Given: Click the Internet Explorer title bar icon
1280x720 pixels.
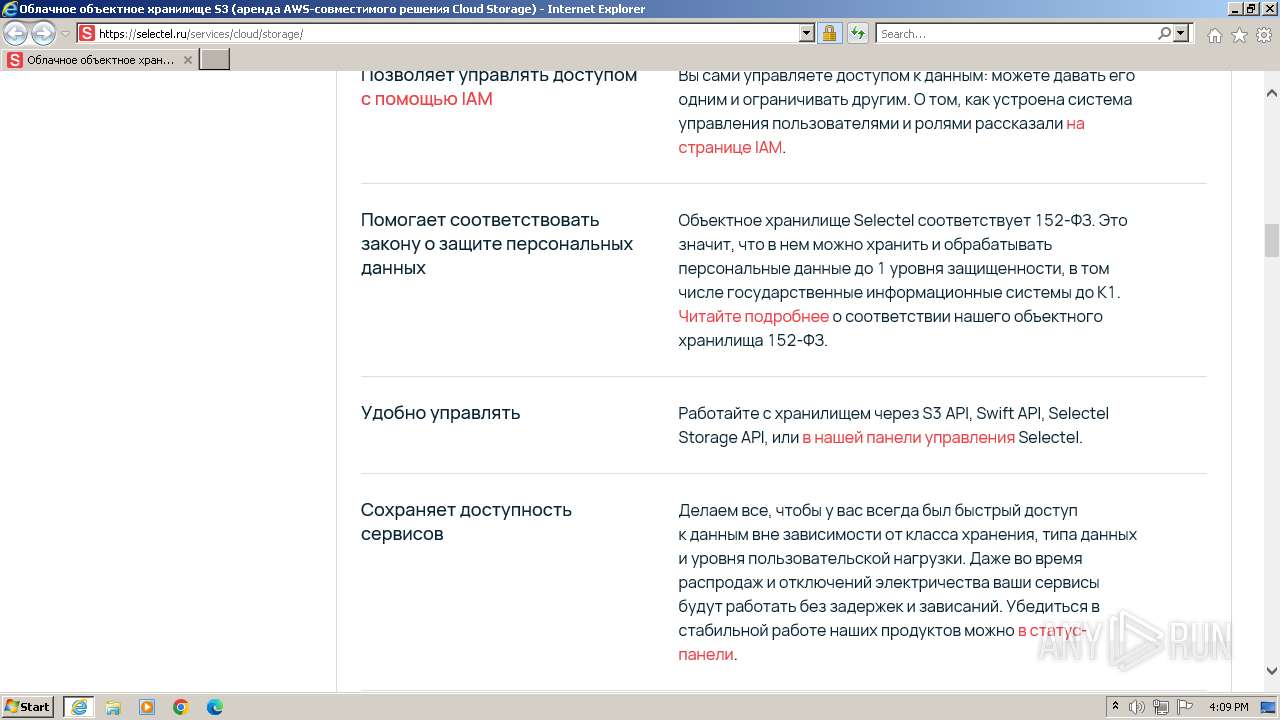Looking at the screenshot, I should pos(10,9).
